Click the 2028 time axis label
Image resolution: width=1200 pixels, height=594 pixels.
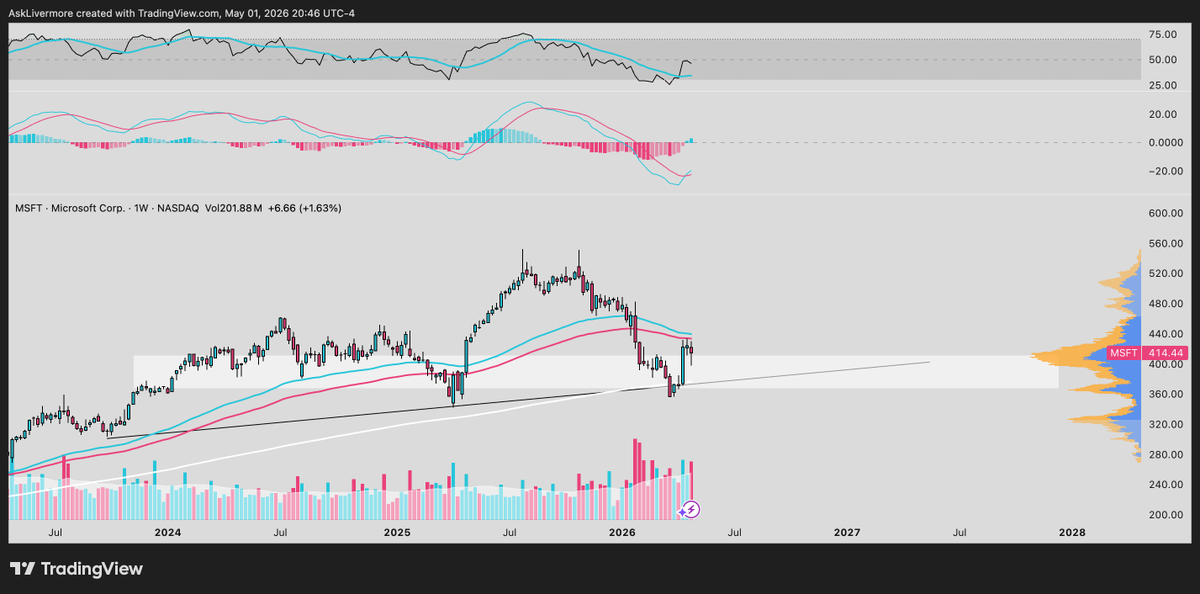click(1071, 533)
